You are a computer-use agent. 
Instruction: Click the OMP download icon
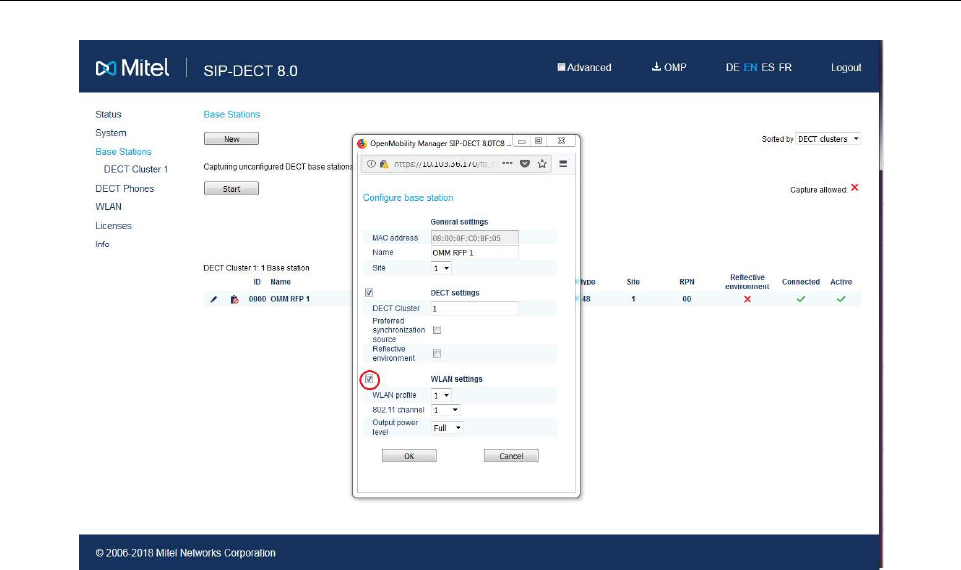click(x=656, y=67)
